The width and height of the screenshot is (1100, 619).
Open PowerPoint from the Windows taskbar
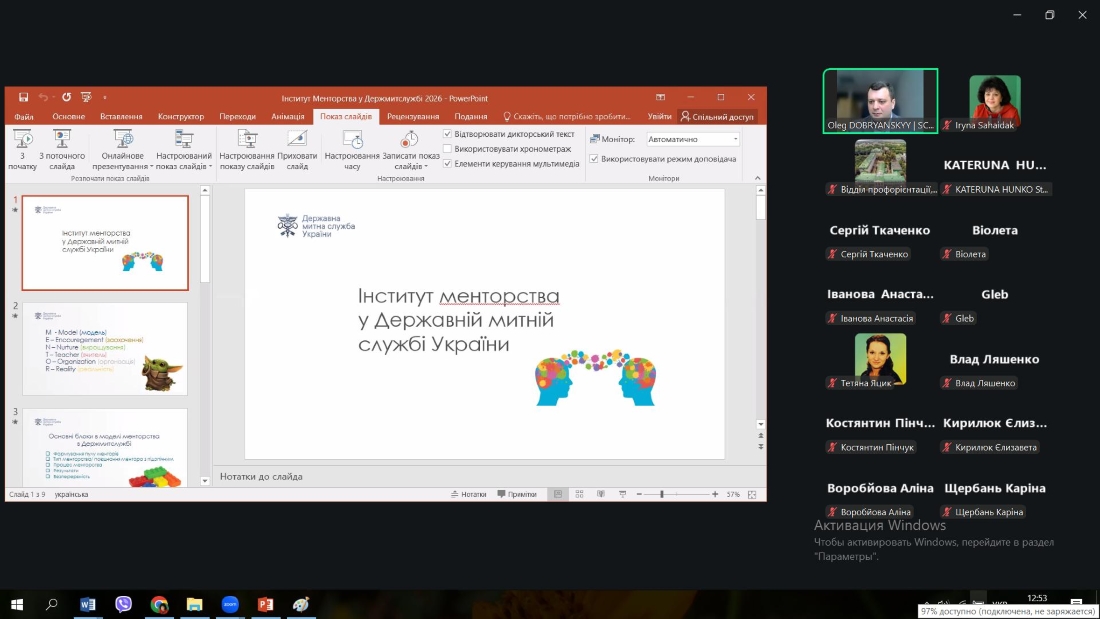[x=265, y=604]
